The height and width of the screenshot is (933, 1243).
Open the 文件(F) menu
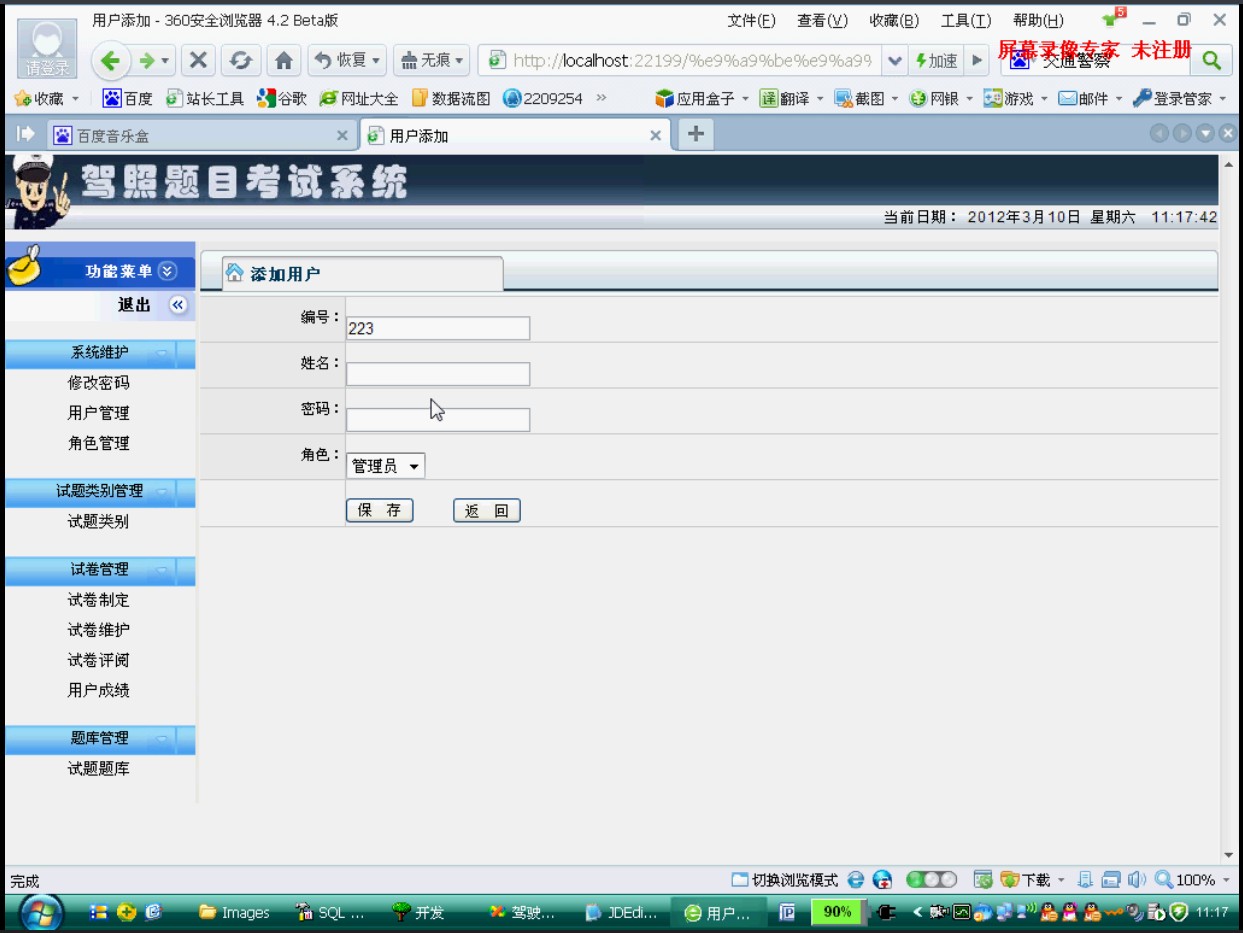(x=751, y=20)
